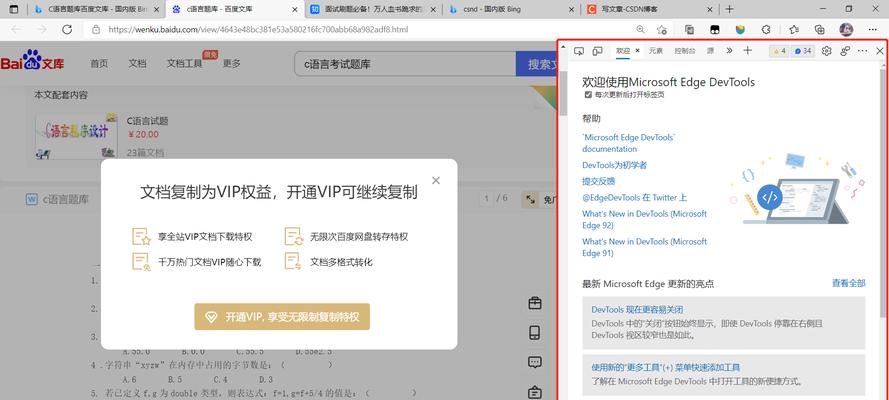The height and width of the screenshot is (400, 889).
Task: Click the colorful shield extension icon
Action: tap(740, 29)
